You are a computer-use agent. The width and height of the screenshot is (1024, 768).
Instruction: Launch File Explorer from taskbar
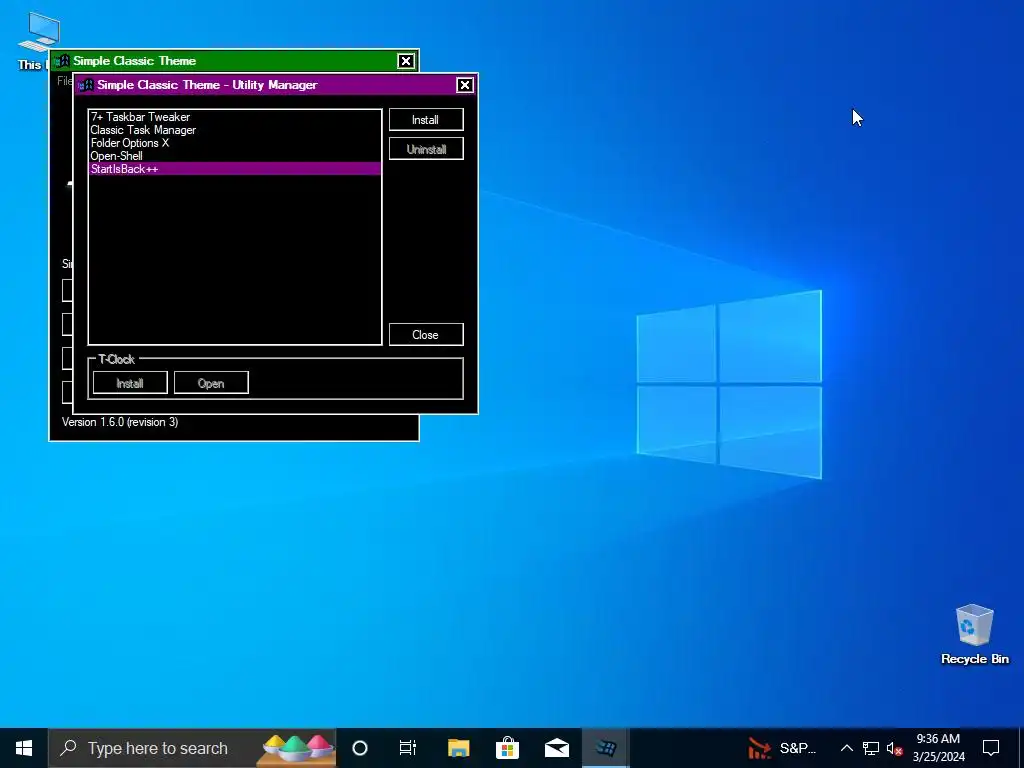tap(458, 748)
